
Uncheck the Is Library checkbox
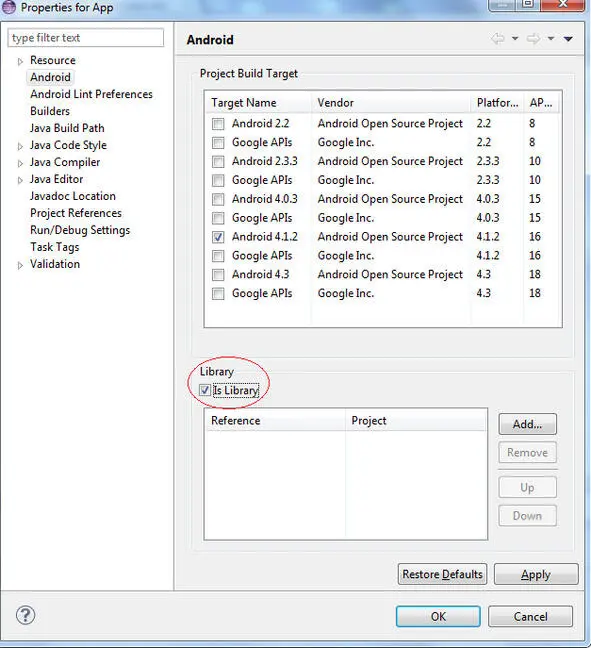point(205,390)
